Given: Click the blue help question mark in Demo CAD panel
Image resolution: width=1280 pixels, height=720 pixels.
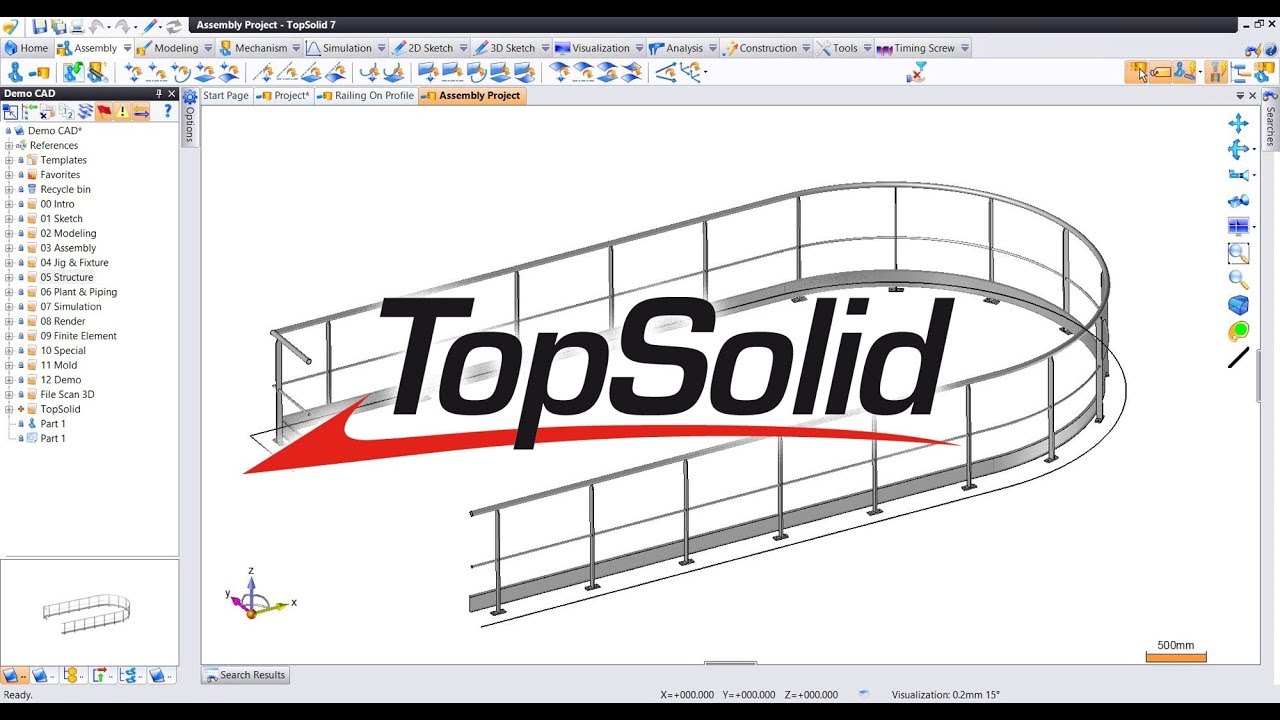Looking at the screenshot, I should [x=167, y=111].
